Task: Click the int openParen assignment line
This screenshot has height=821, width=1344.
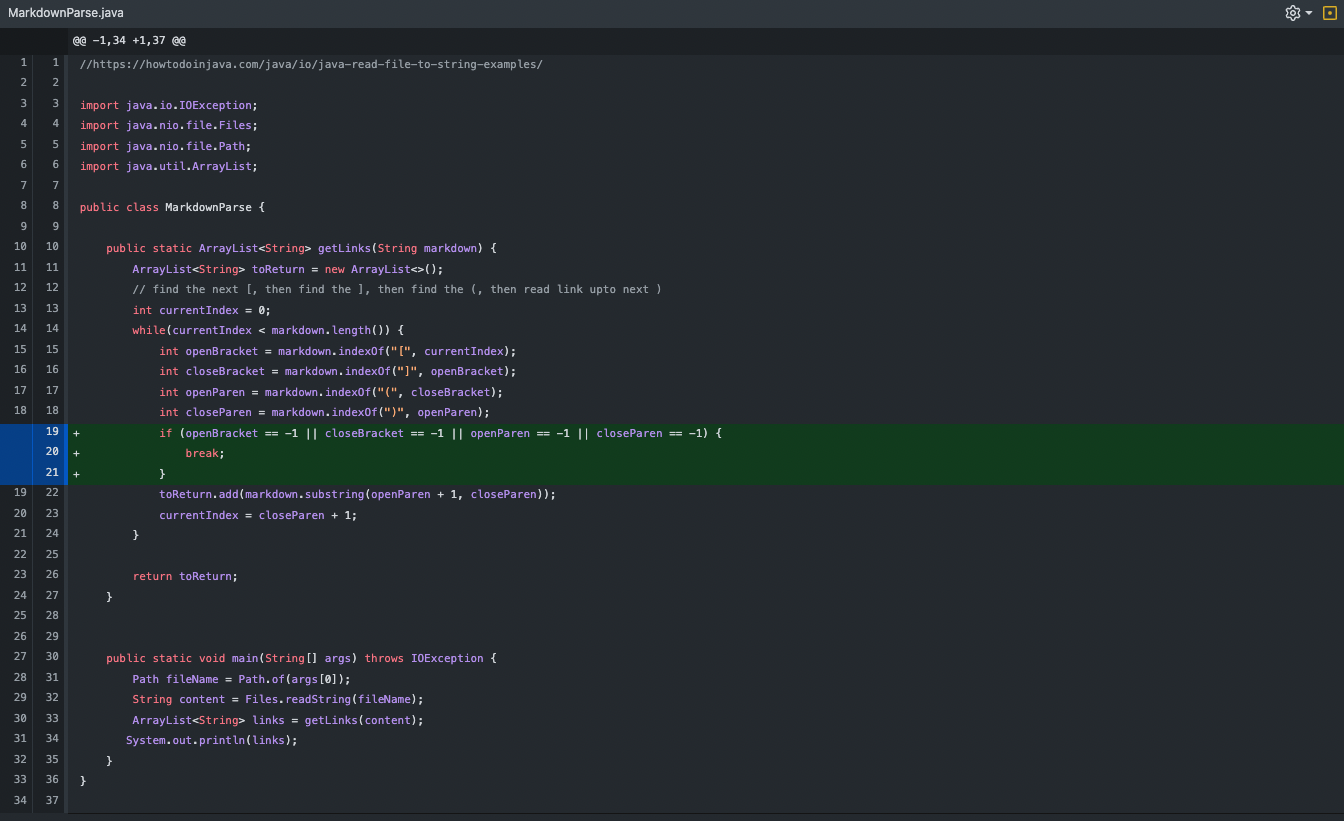Action: coord(331,392)
